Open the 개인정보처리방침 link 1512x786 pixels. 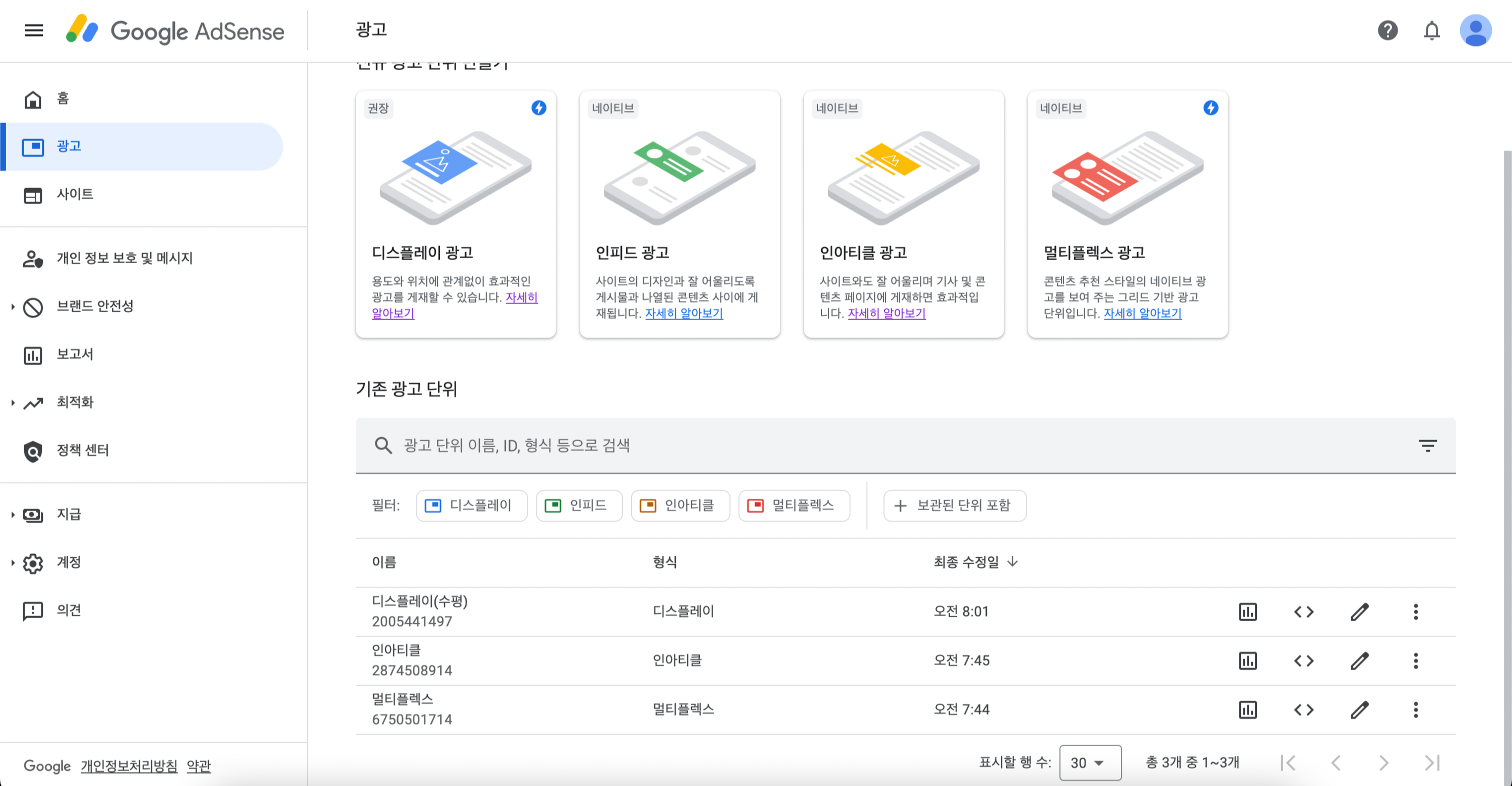[128, 766]
